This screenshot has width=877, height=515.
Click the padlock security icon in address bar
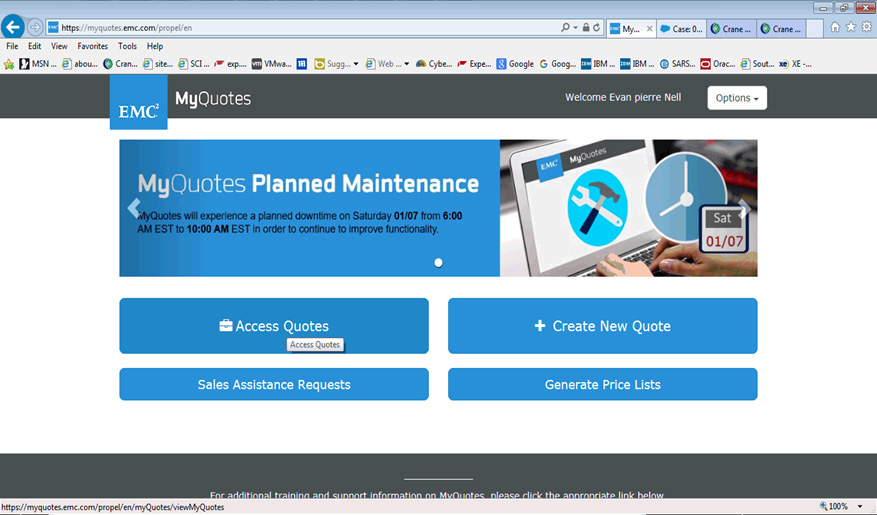[x=586, y=27]
